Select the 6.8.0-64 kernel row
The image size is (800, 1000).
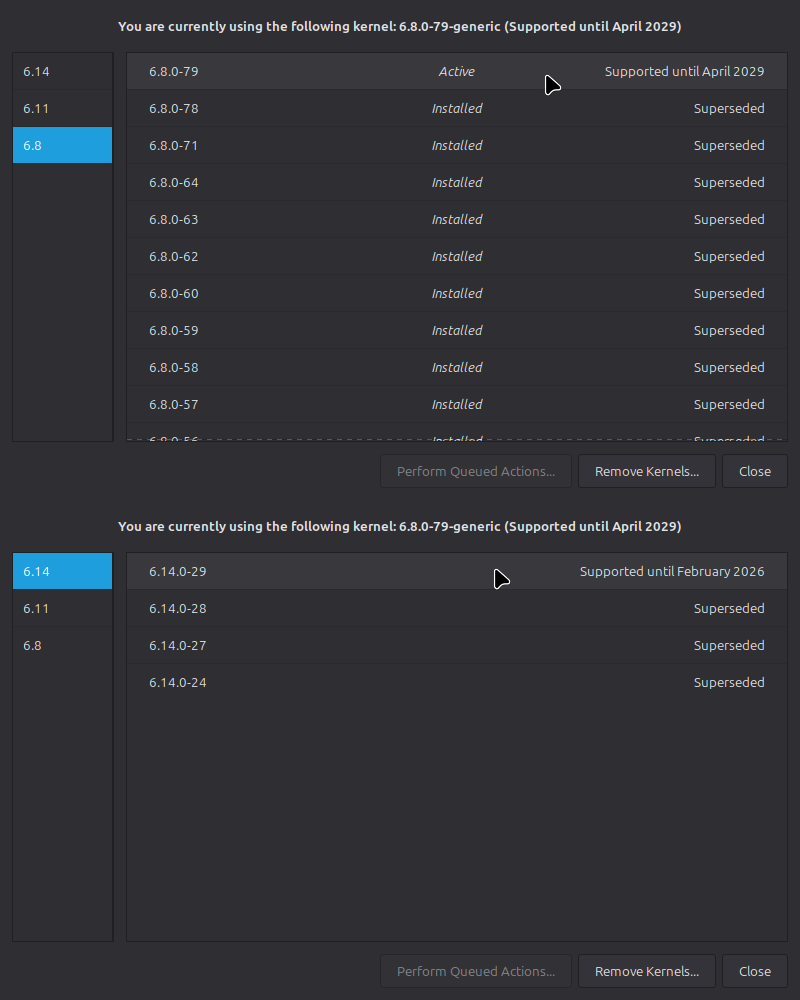457,182
